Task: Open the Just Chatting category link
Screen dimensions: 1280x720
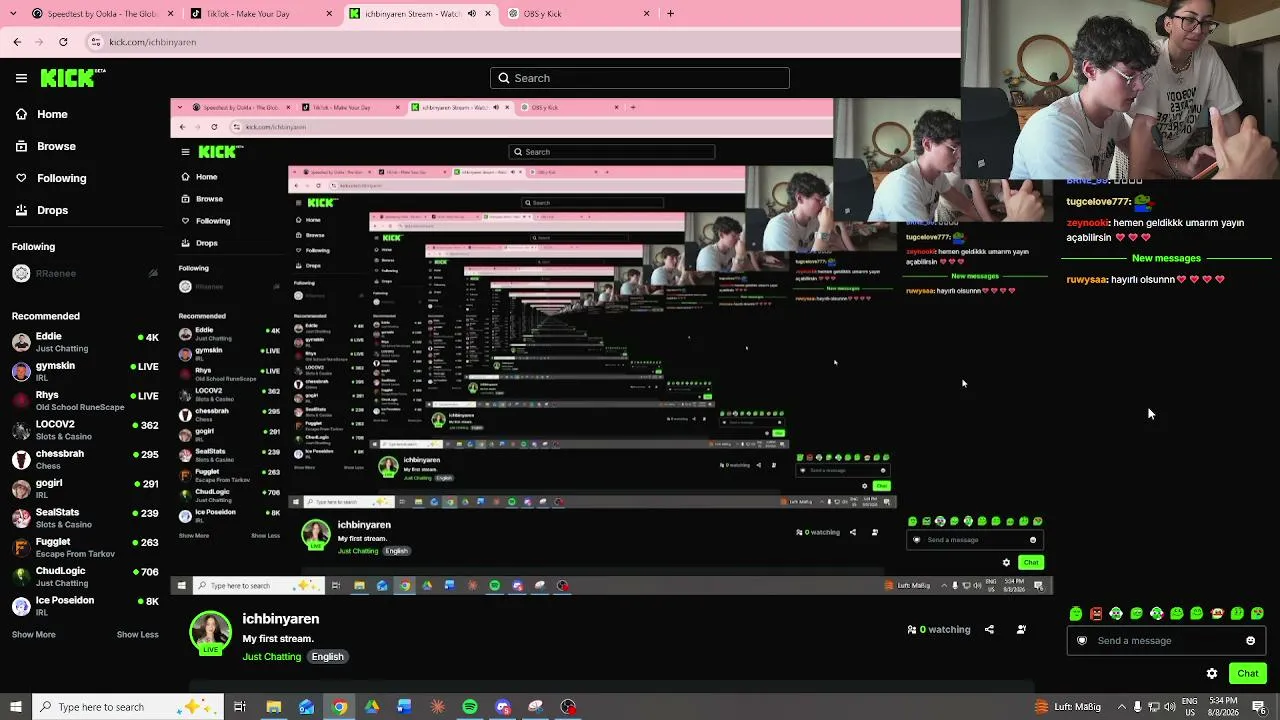Action: [x=271, y=657]
